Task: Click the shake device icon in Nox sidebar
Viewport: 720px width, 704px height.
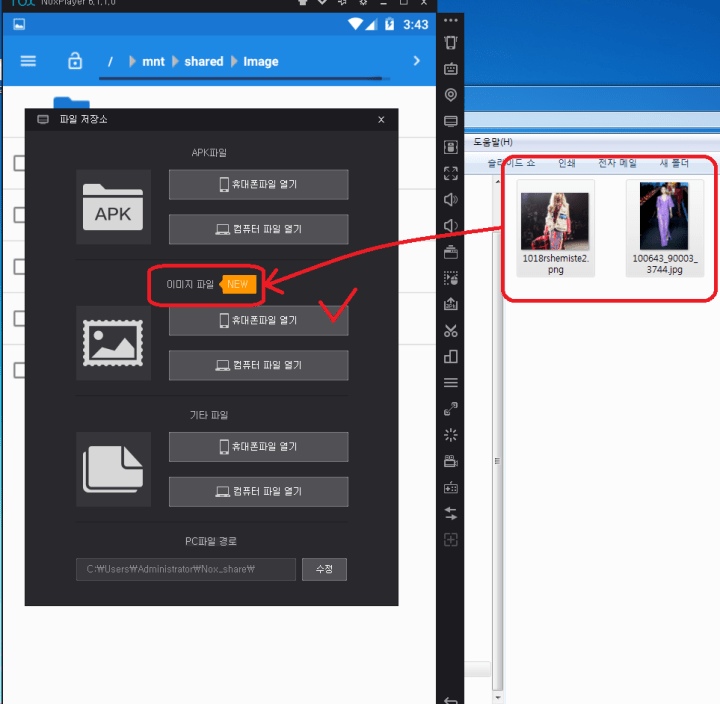Action: 450,43
